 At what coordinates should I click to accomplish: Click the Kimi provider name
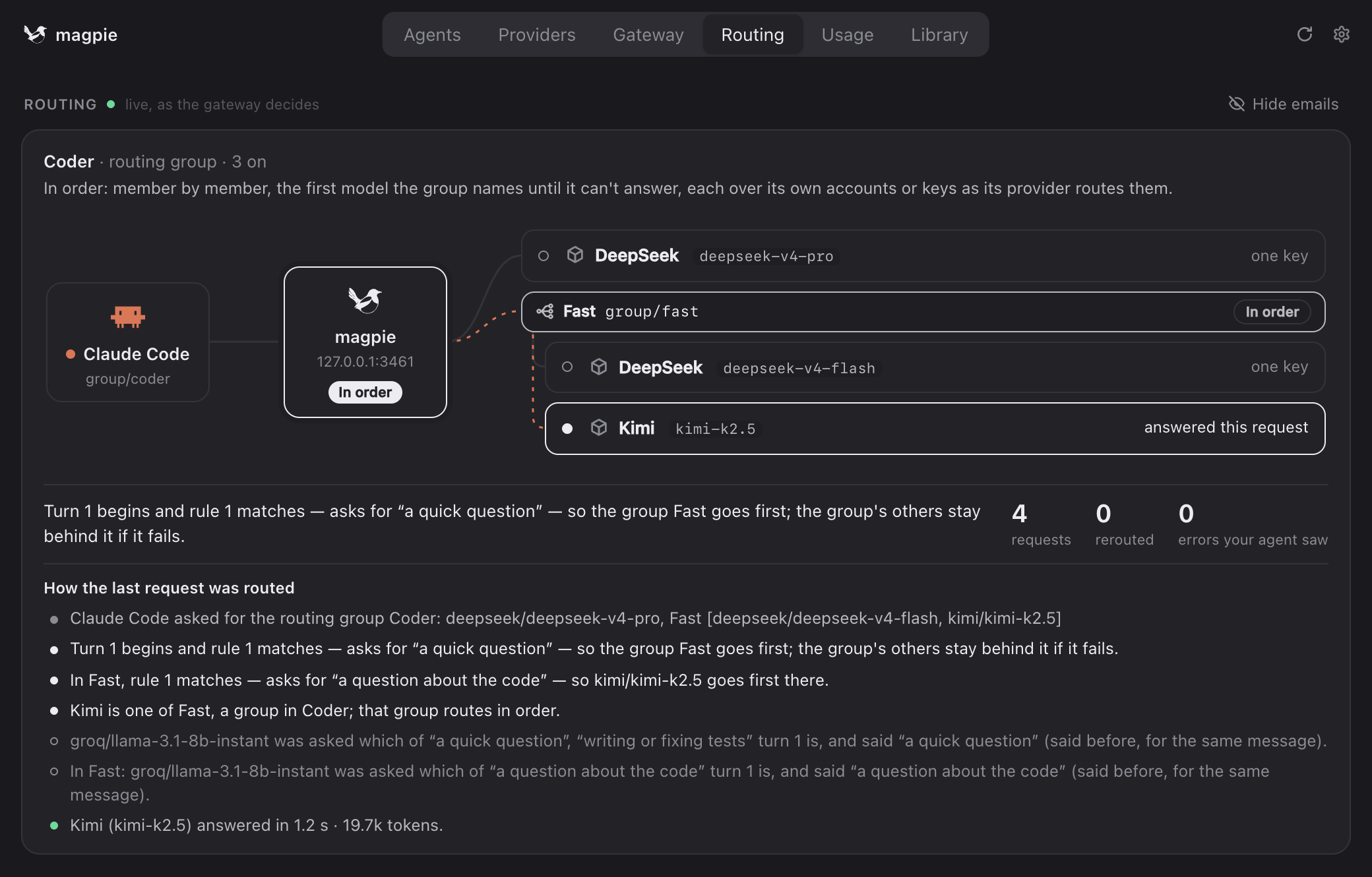click(637, 428)
